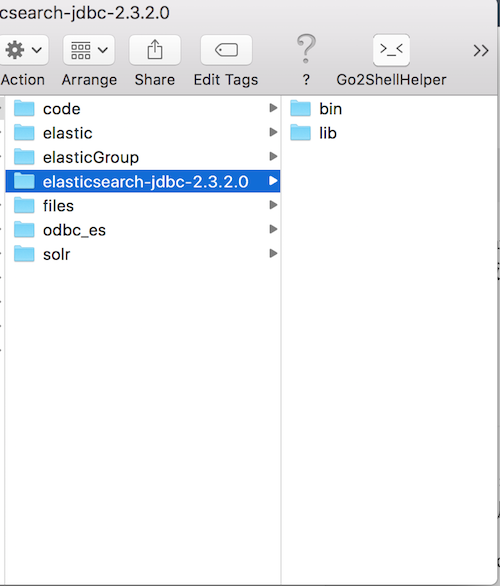
Task: Click the Share toolbar icon
Action: [155, 50]
